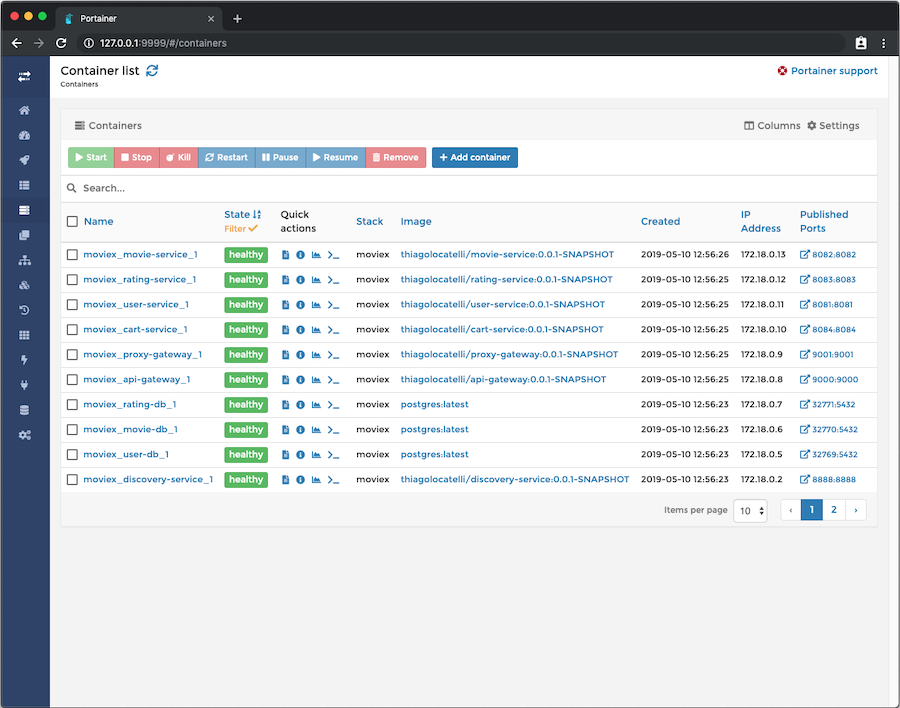This screenshot has height=708, width=900.
Task: Open the postgres:latest image of moviex_movie-db_1
Action: (435, 430)
